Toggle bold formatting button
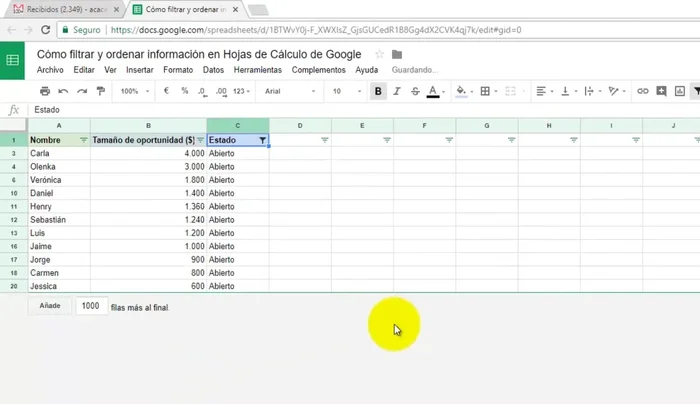The image size is (700, 404). click(x=378, y=91)
